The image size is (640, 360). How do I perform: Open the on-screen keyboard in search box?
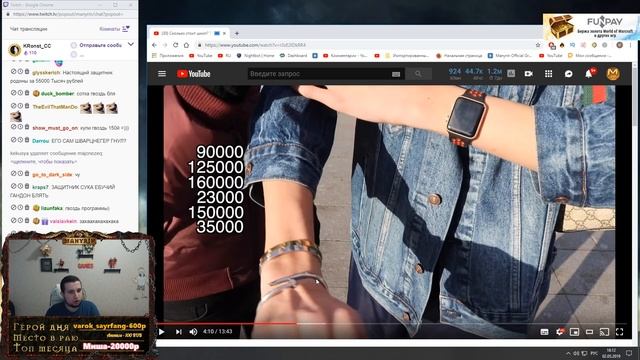tap(396, 74)
